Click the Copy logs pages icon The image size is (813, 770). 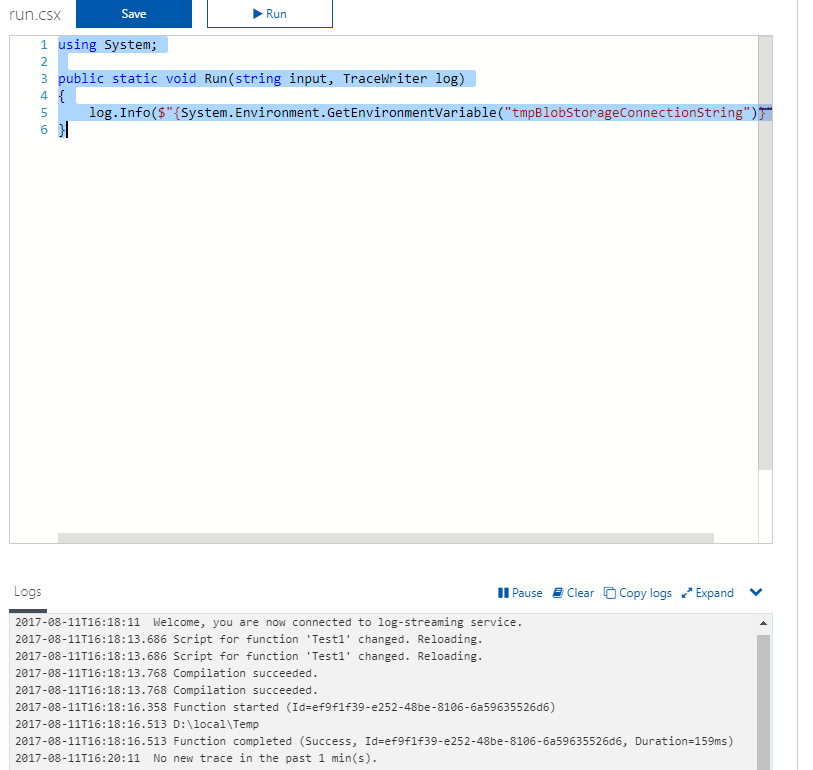pyautogui.click(x=610, y=592)
